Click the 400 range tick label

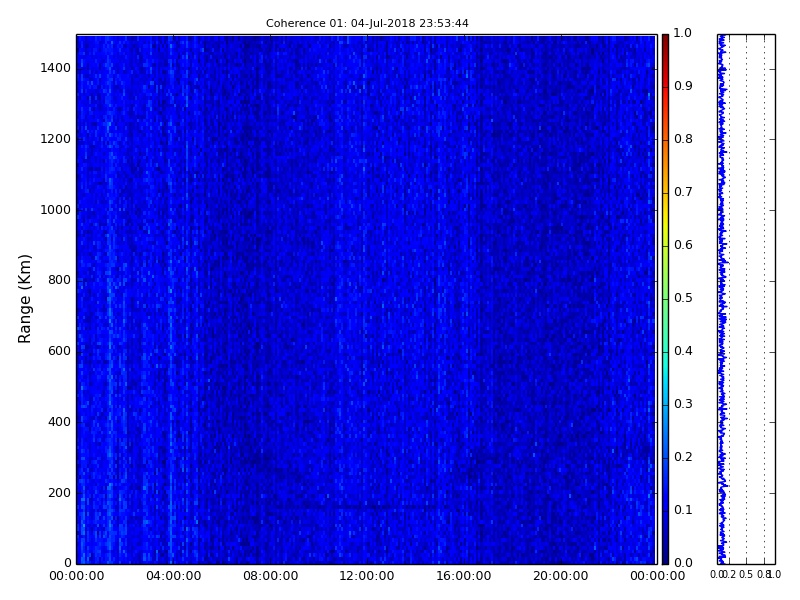59,422
